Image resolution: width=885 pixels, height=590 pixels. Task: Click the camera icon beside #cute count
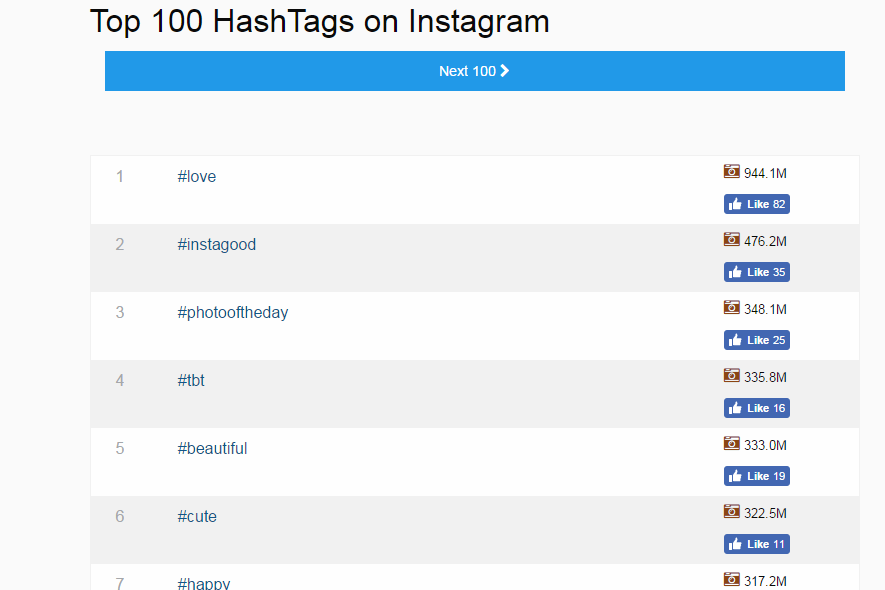coord(732,512)
